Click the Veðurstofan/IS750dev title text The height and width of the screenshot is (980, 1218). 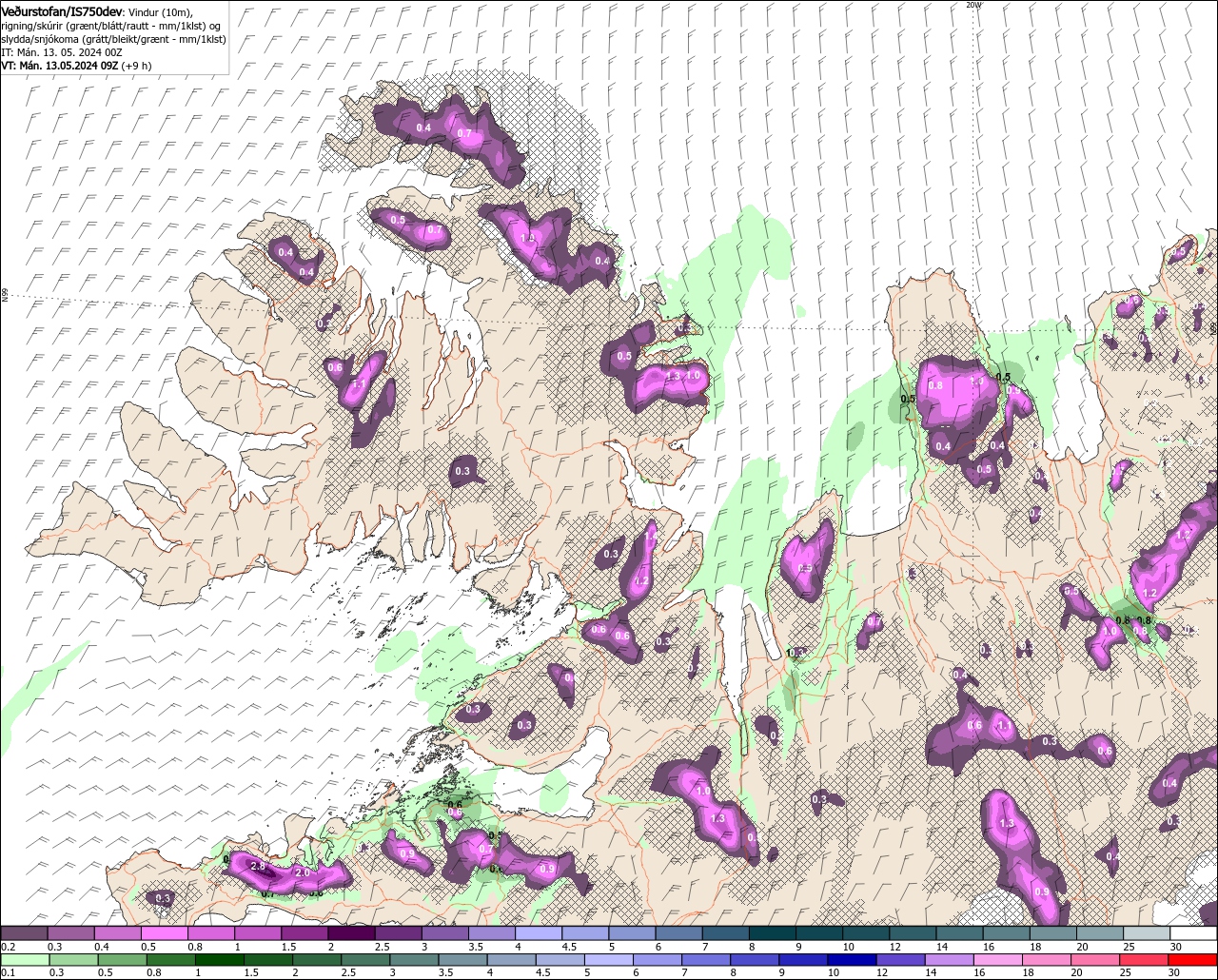pyautogui.click(x=62, y=10)
